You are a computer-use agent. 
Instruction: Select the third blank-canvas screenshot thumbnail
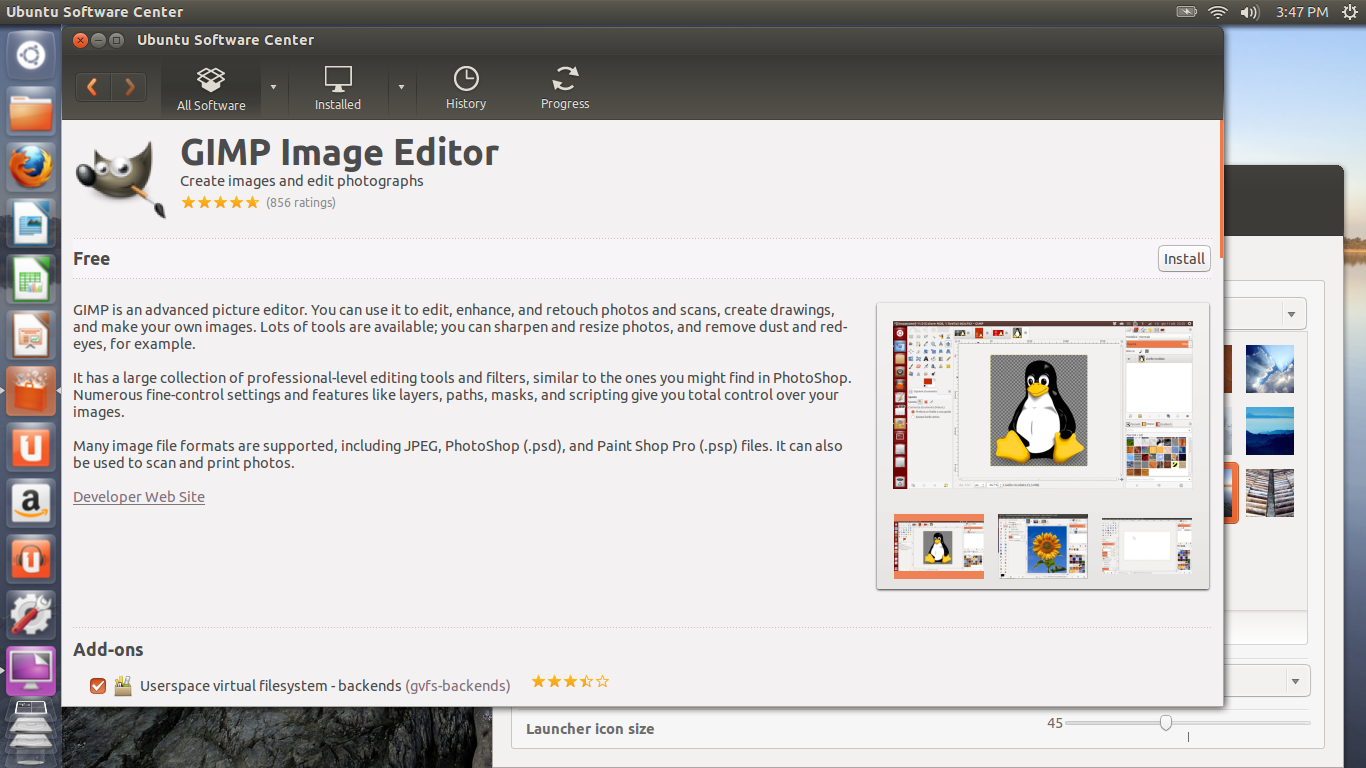(x=1146, y=546)
